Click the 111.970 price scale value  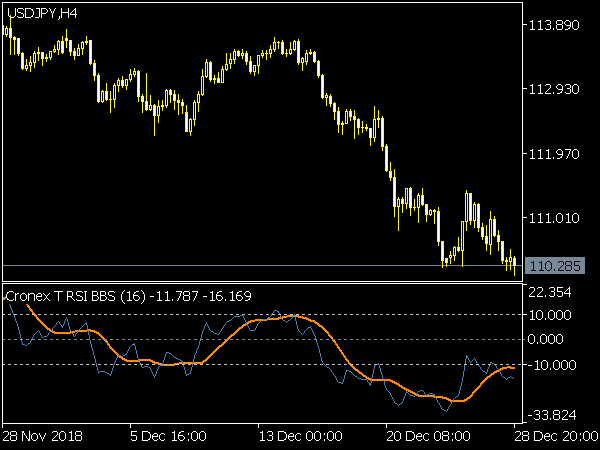point(554,154)
